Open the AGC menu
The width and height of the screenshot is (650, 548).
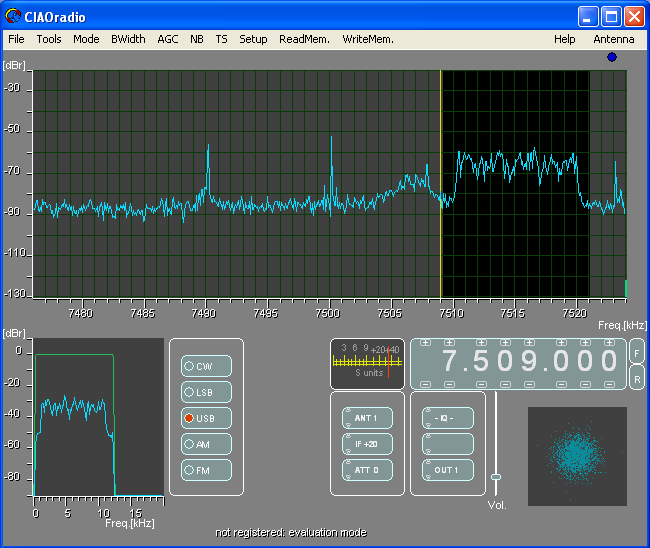pyautogui.click(x=168, y=39)
